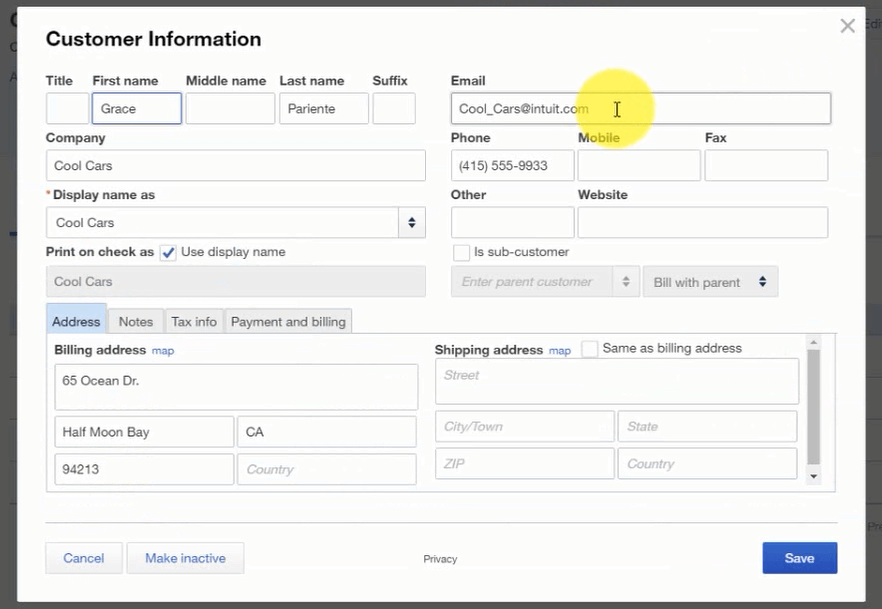This screenshot has width=882, height=609.
Task: Enable the Is sub-customer option
Action: click(461, 252)
